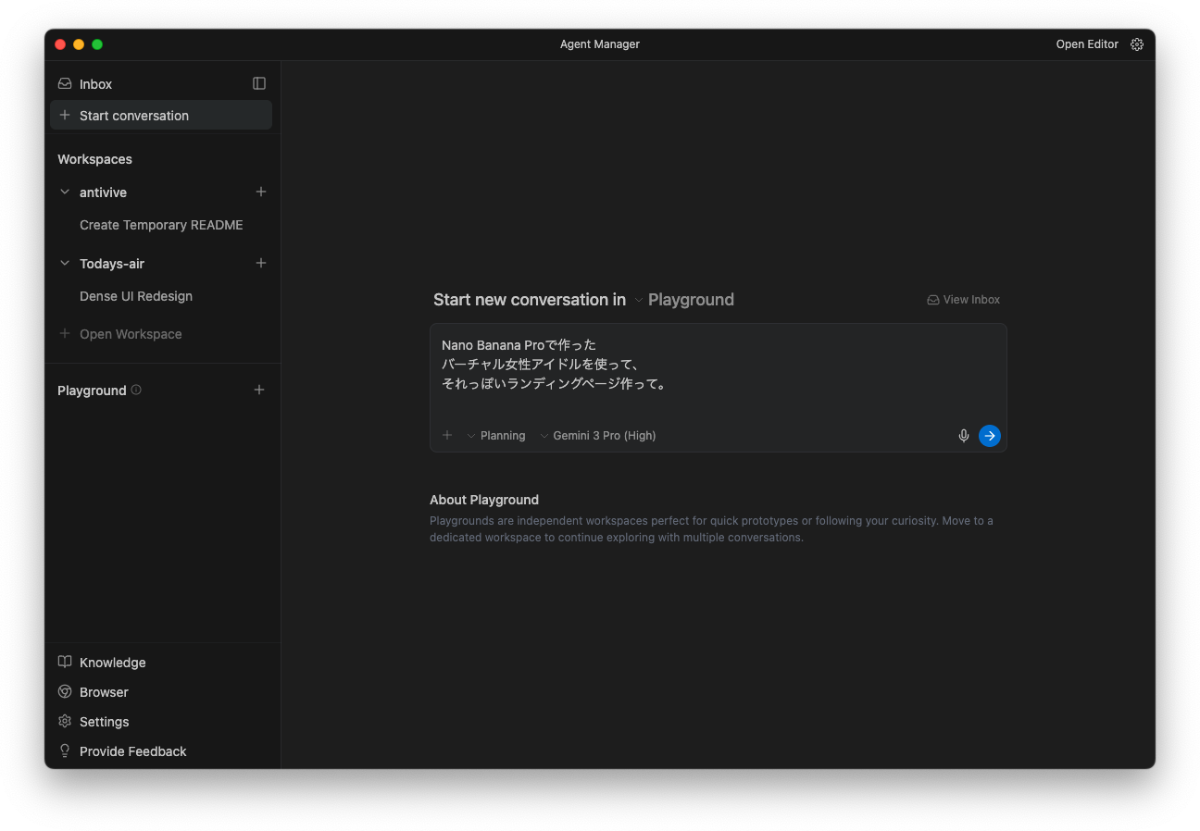Image resolution: width=1200 pixels, height=831 pixels.
Task: Collapse the antivive workspace
Action: coord(65,192)
